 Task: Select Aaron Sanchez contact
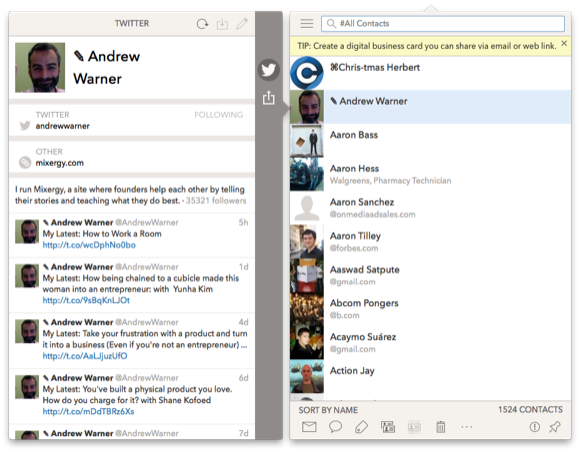[430, 208]
